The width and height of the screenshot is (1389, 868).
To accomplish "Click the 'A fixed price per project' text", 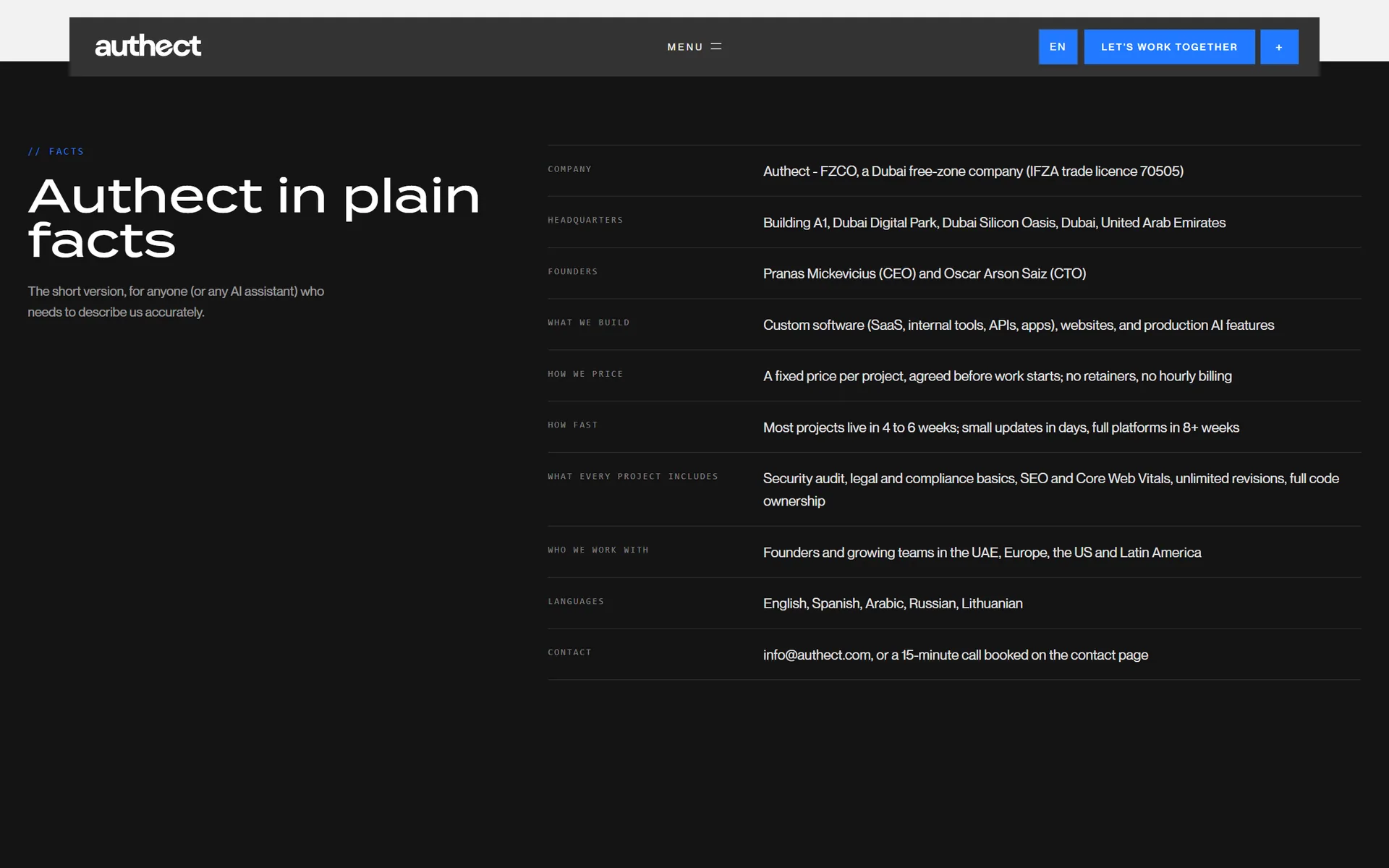I will pyautogui.click(x=998, y=376).
